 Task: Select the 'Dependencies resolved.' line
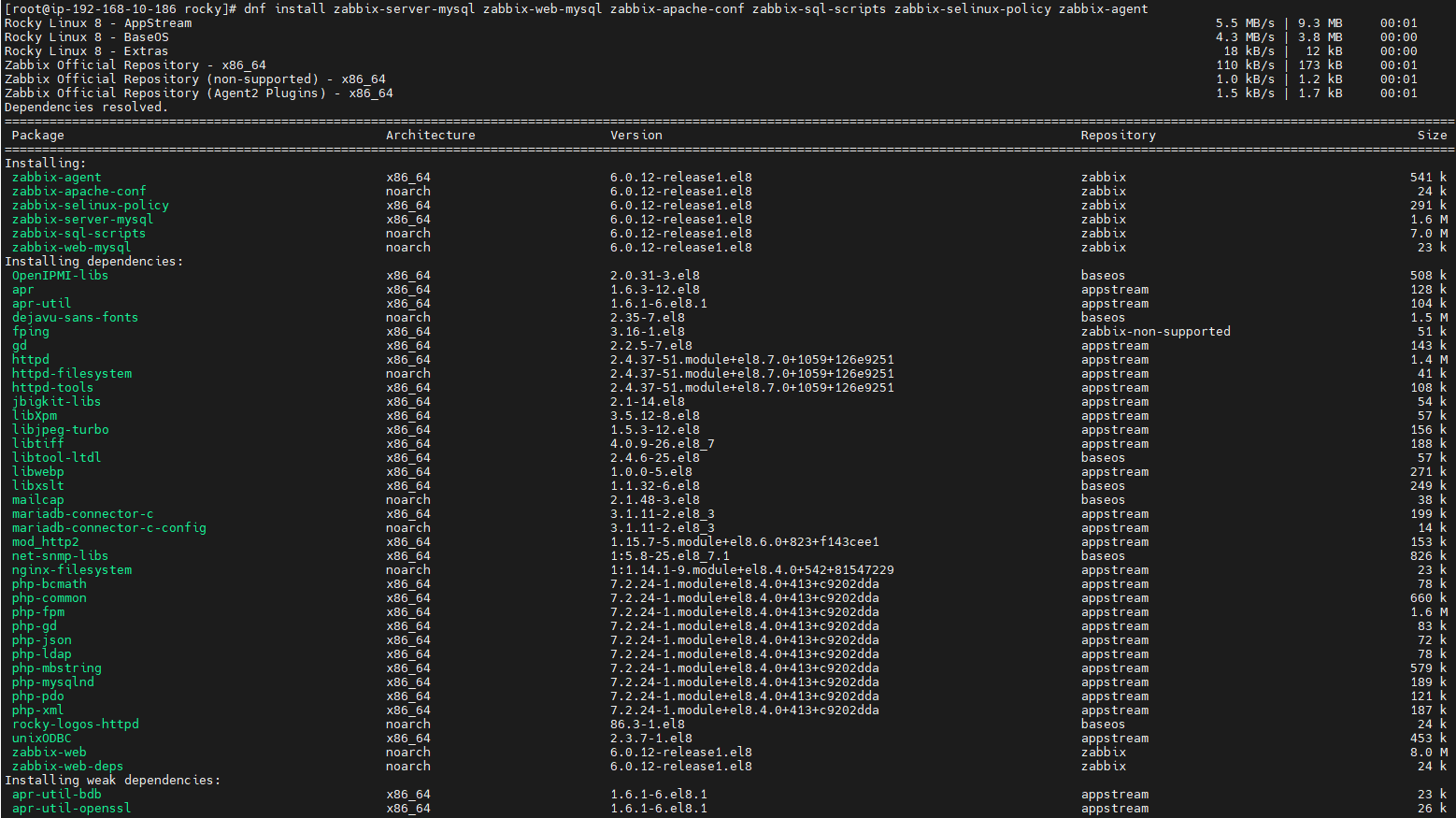[x=86, y=107]
